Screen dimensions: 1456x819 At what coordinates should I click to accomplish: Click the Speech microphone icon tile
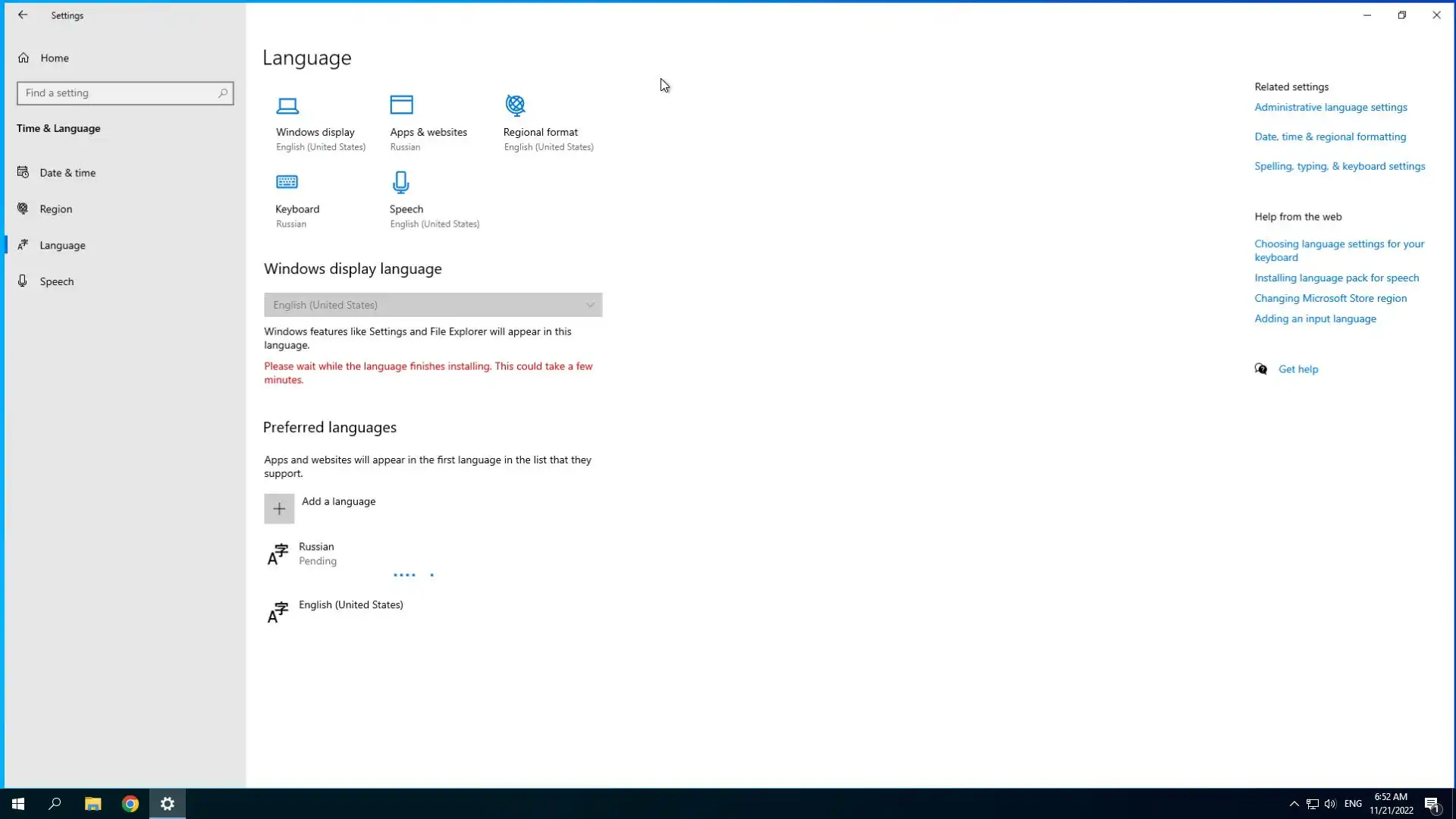(x=400, y=182)
